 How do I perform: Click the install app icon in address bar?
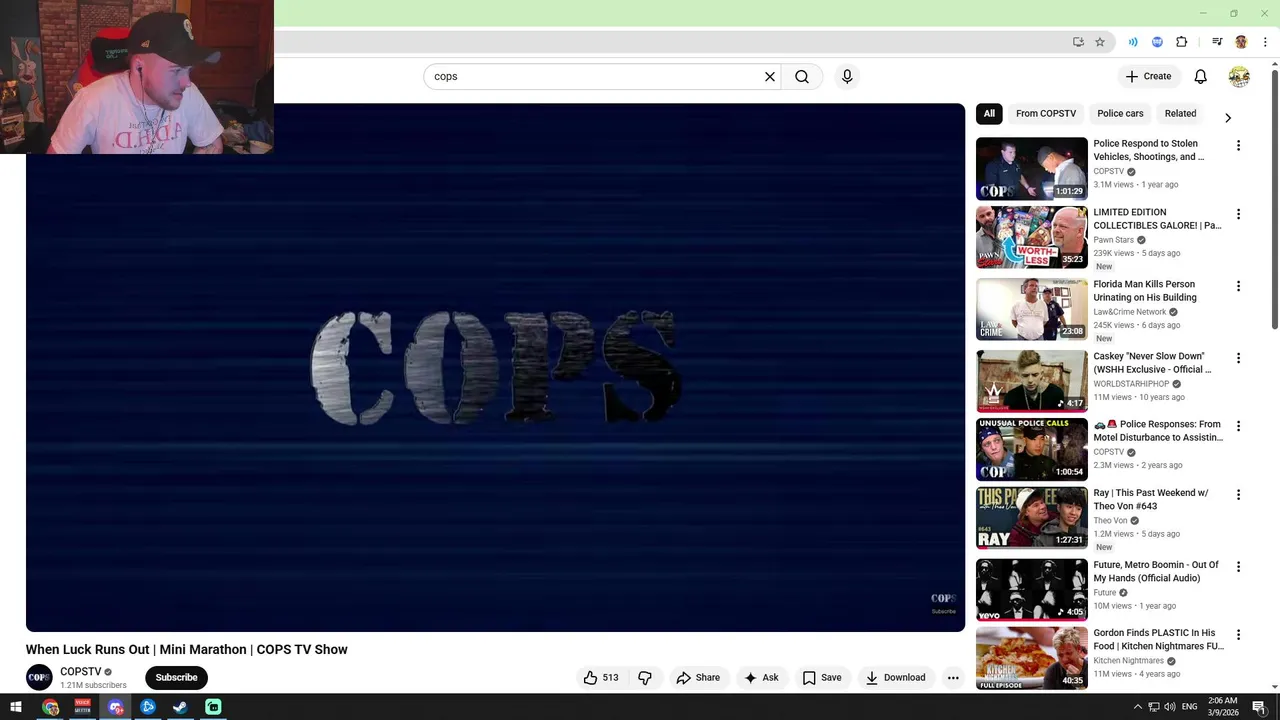[1078, 42]
